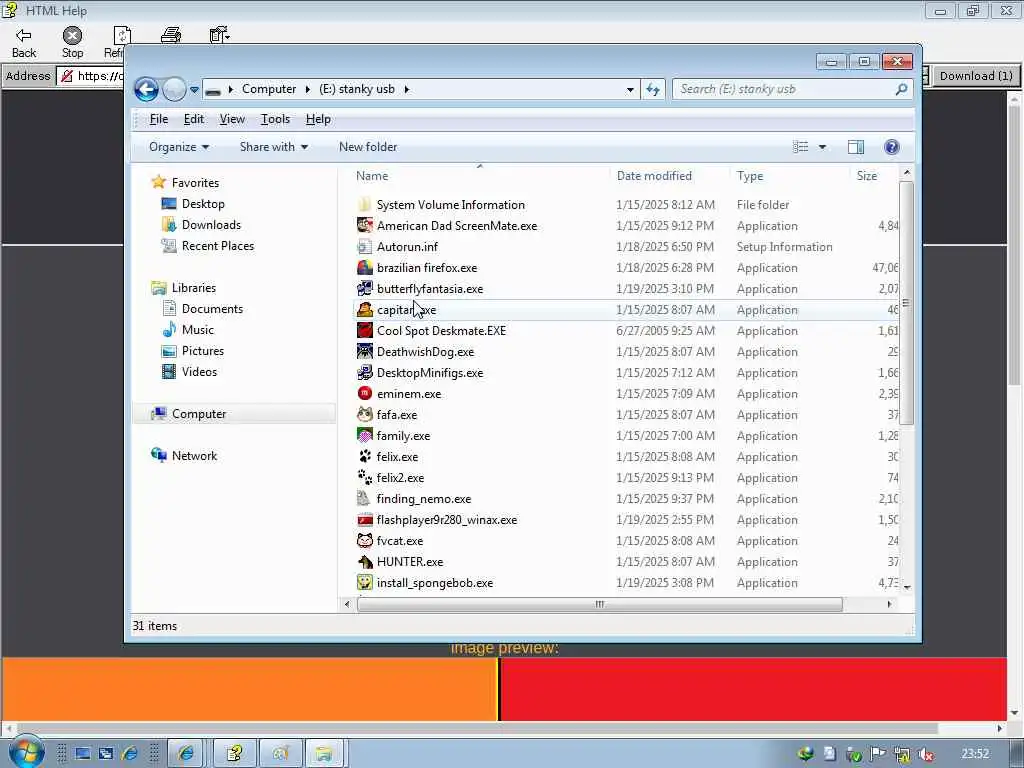Select butterflyfantasia.exe icon
The height and width of the screenshot is (768, 1024).
tap(365, 288)
